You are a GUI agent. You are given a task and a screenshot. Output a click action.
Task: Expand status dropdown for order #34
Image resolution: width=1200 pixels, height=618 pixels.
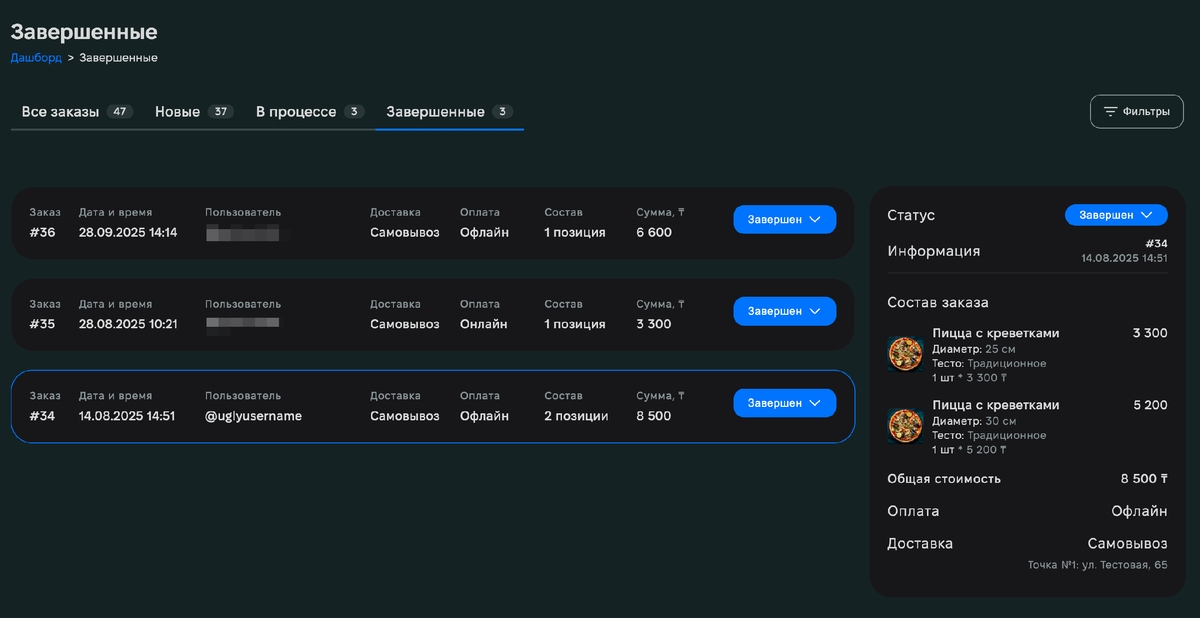[784, 403]
